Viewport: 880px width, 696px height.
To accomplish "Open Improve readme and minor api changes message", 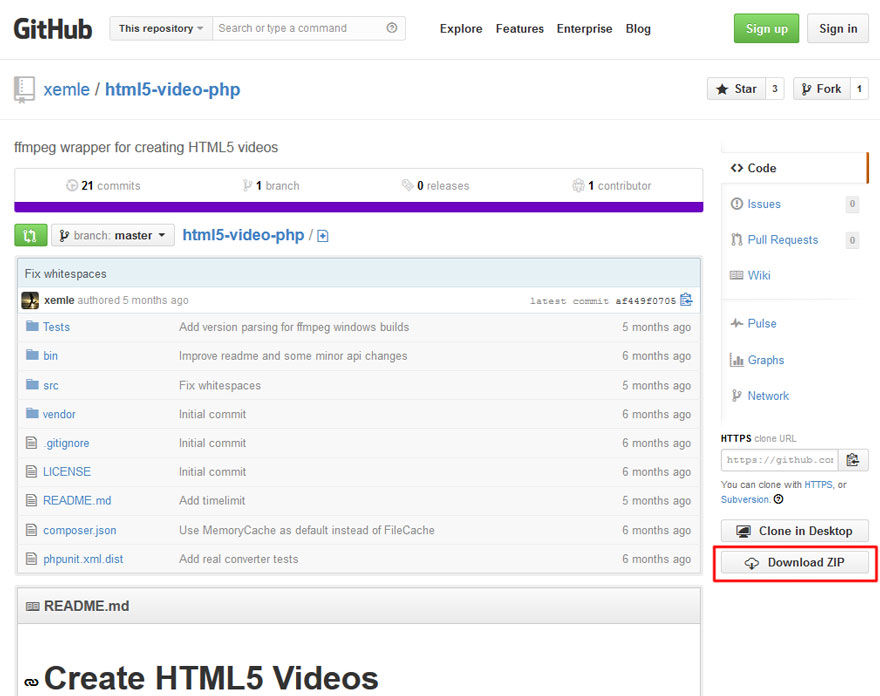I will 293,356.
